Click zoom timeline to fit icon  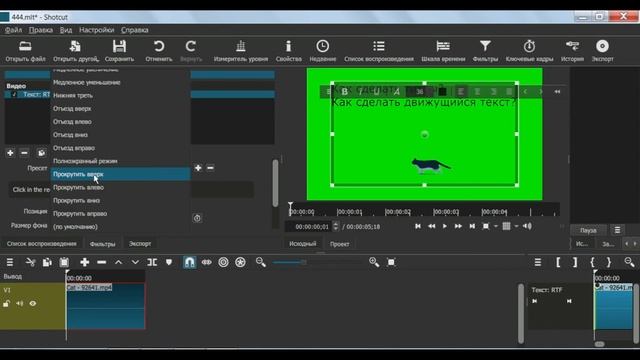pyautogui.click(x=391, y=262)
